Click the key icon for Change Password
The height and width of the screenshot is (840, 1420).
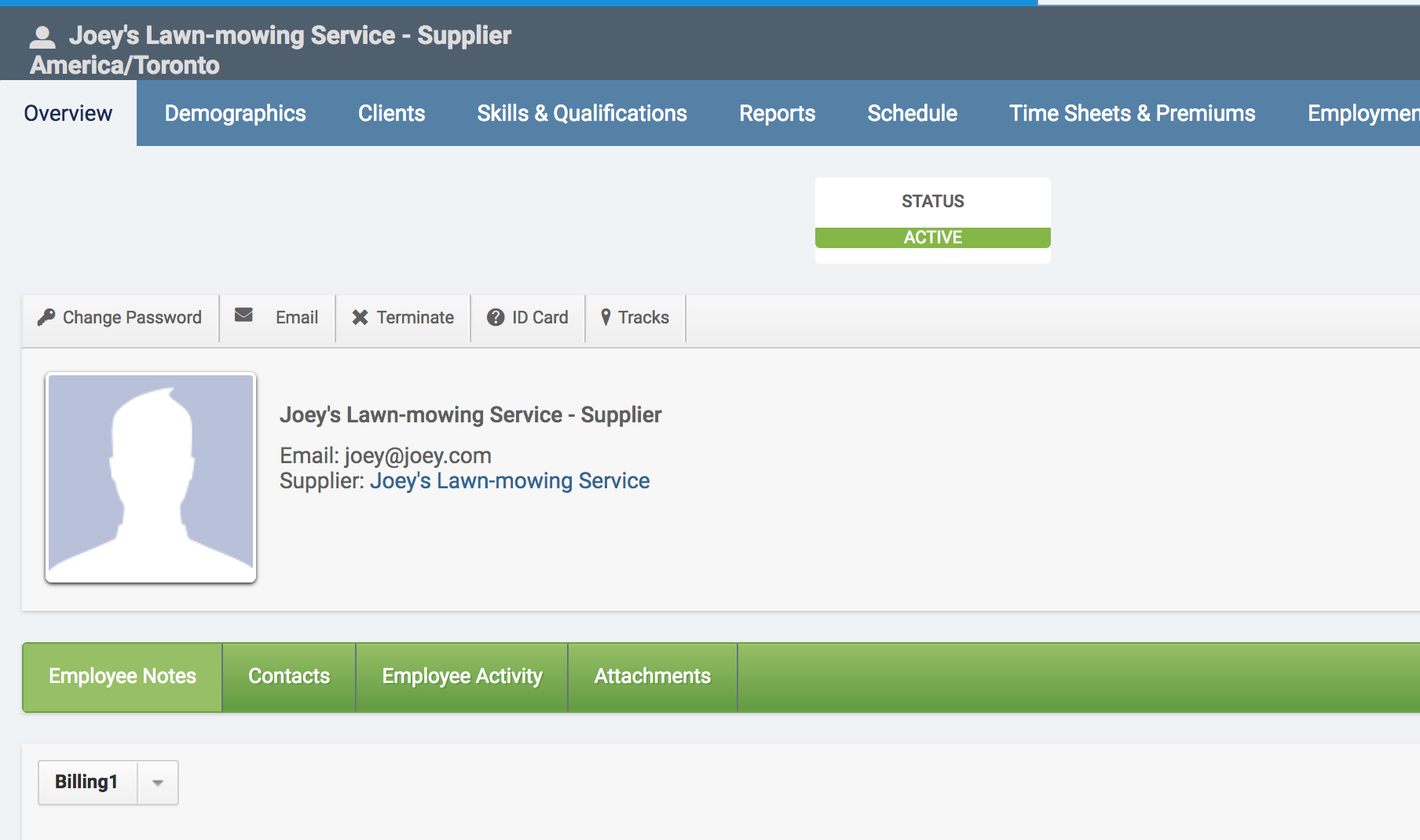pyautogui.click(x=46, y=317)
